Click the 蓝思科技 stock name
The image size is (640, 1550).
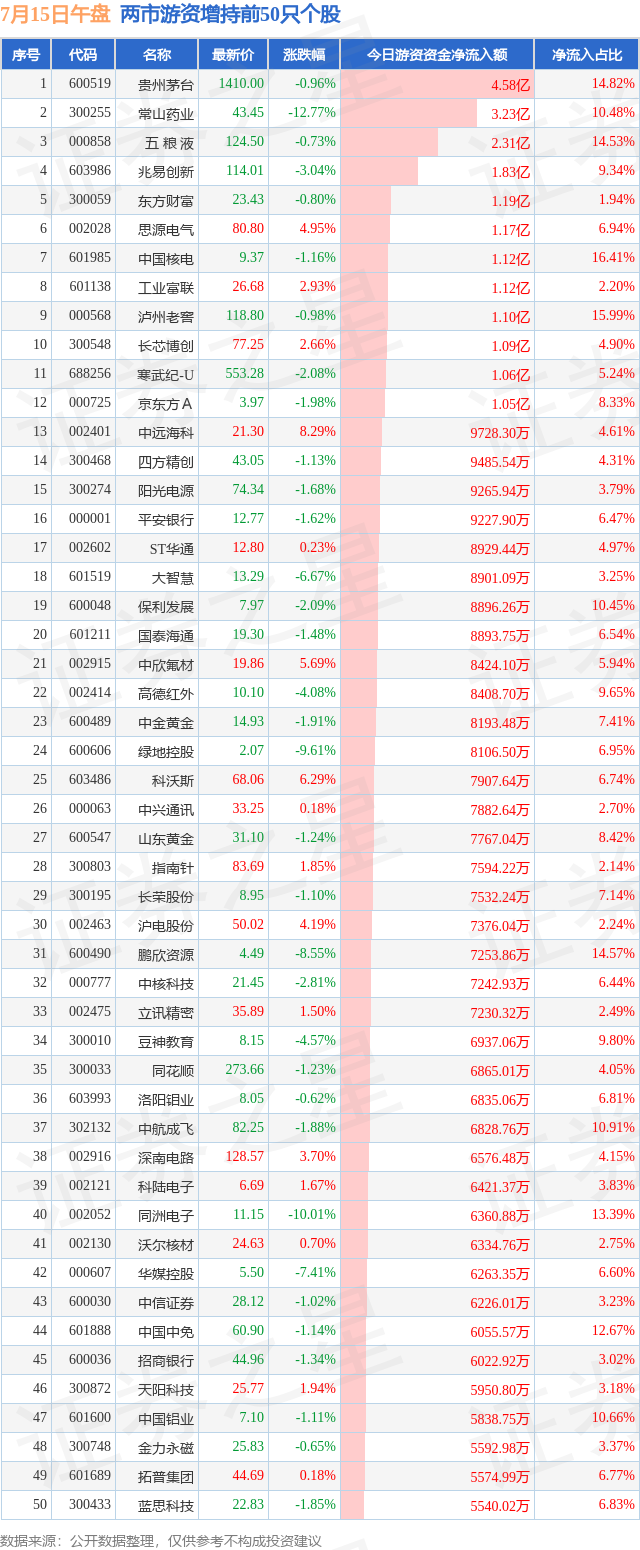(x=166, y=1506)
